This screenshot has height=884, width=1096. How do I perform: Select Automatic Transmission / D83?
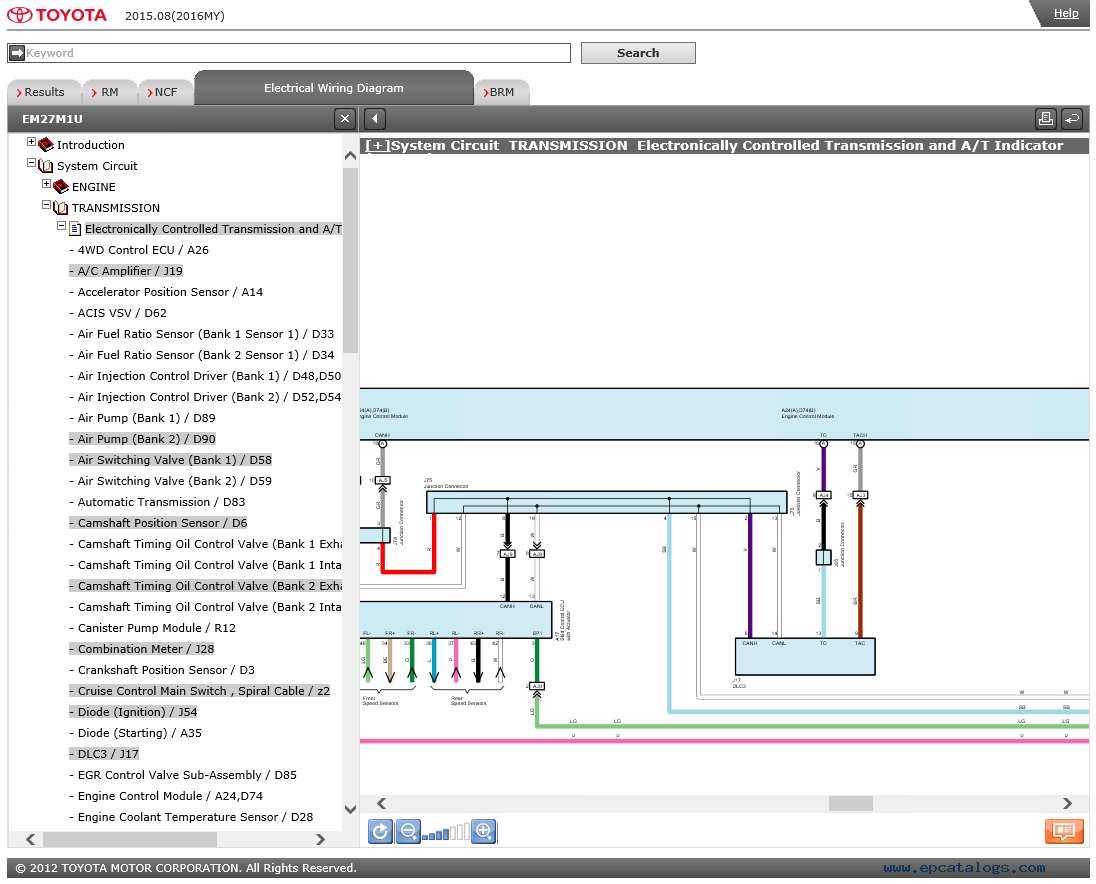pyautogui.click(x=157, y=502)
